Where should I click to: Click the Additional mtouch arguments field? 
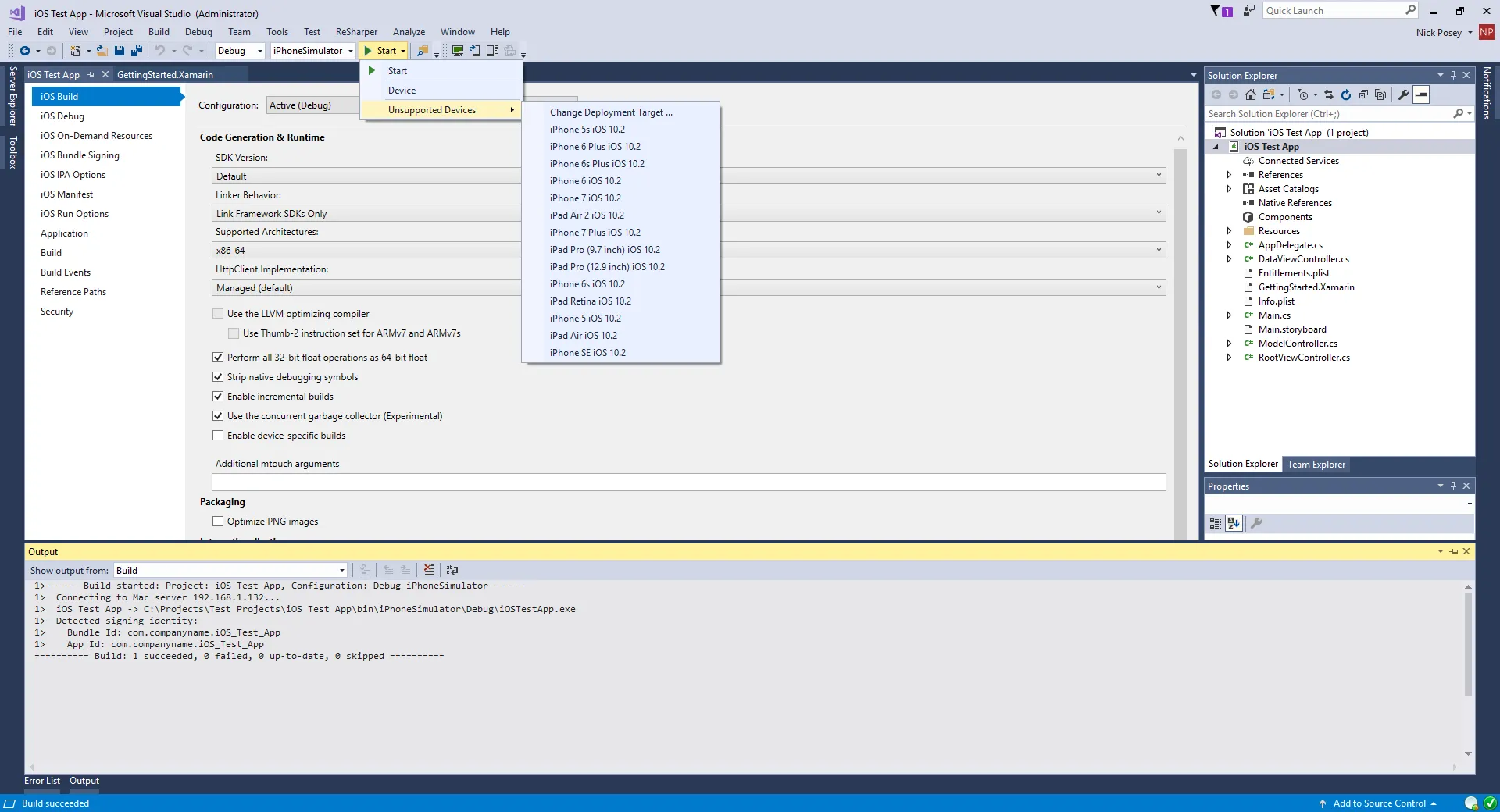(688, 483)
